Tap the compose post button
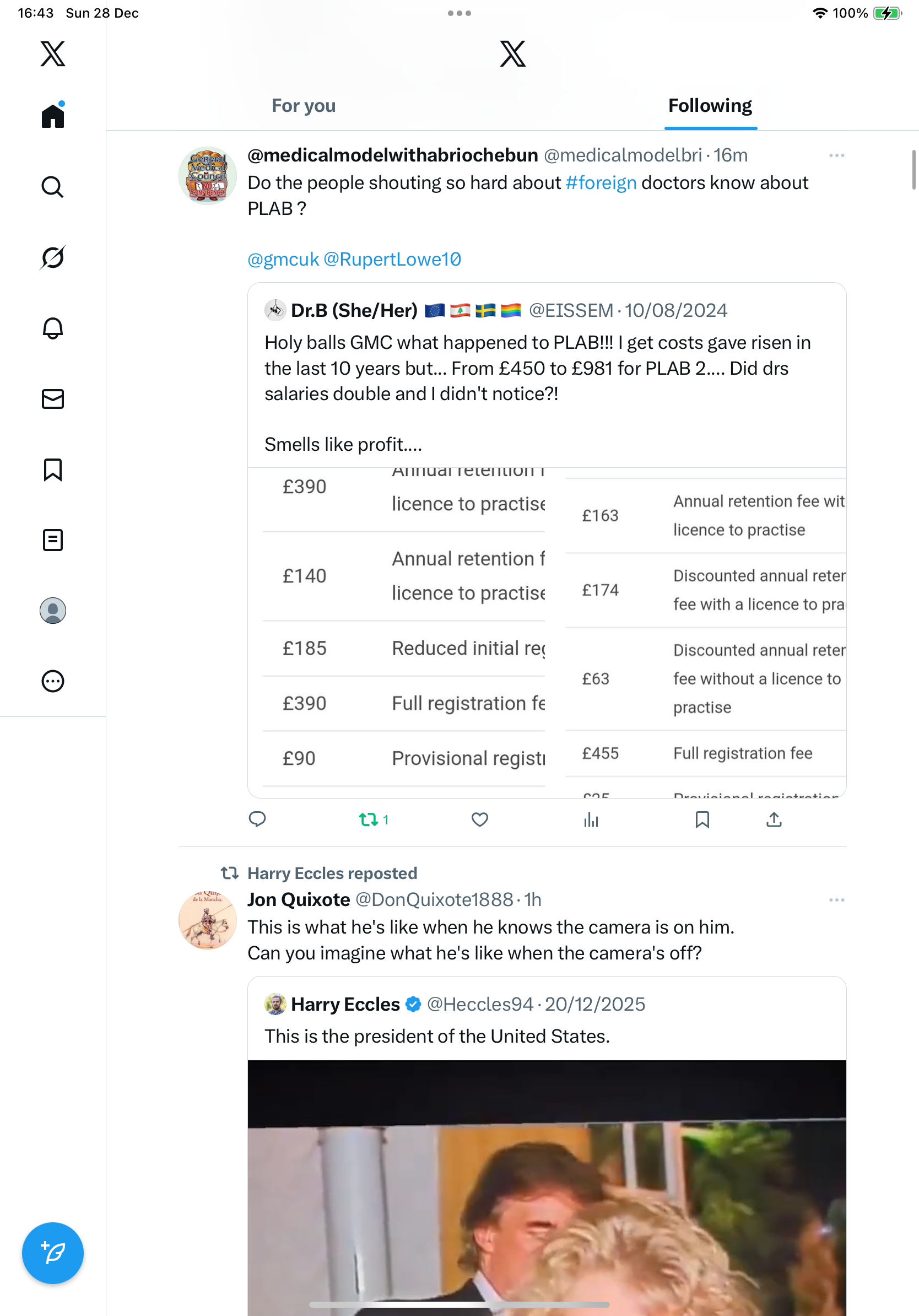This screenshot has width=919, height=1316. [53, 1253]
